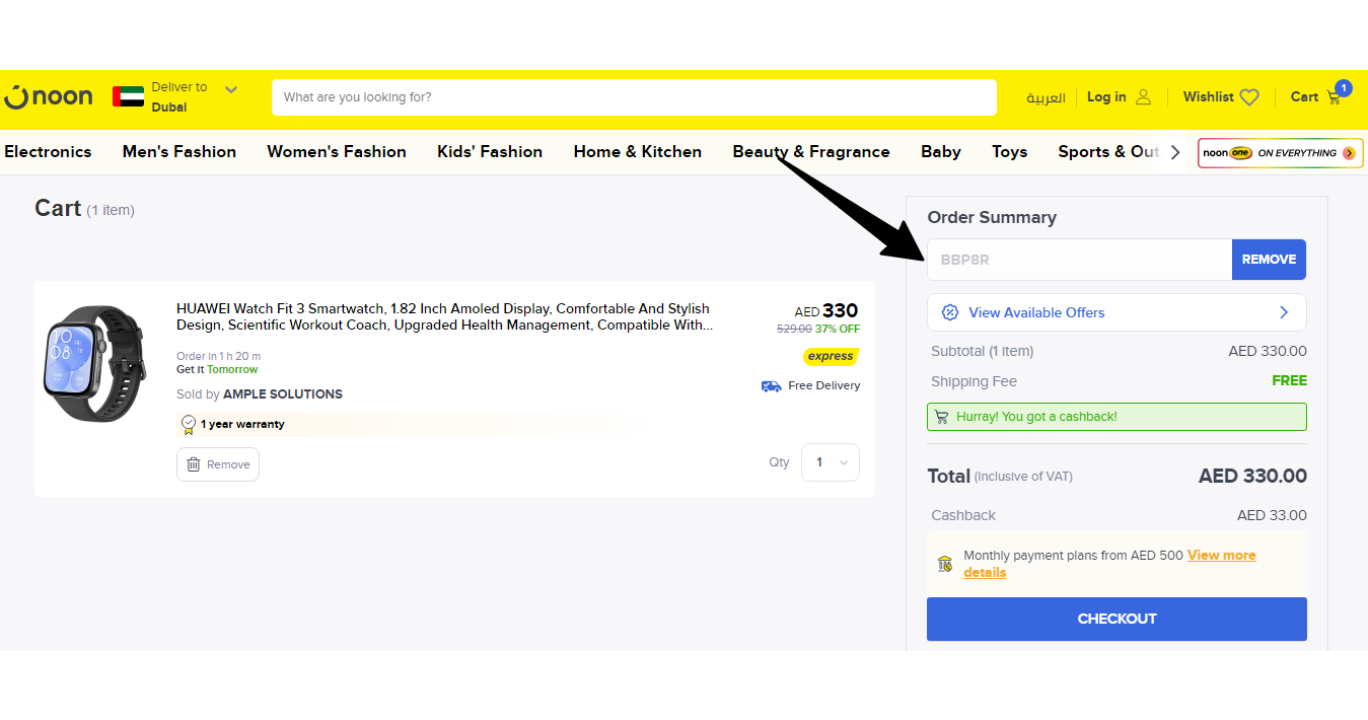Click the Subtotal AED 330.00 amount

pos(1267,351)
